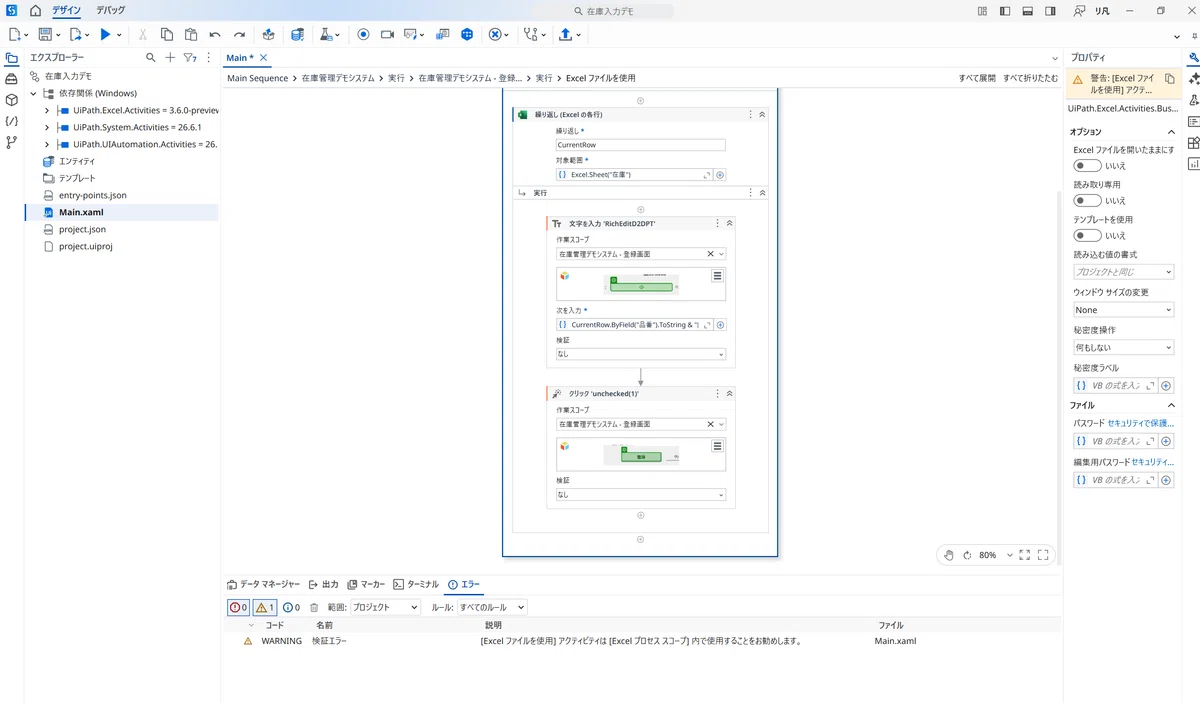1200x703 pixels.
Task: Select the pan hand tool near zoom control
Action: [949, 555]
